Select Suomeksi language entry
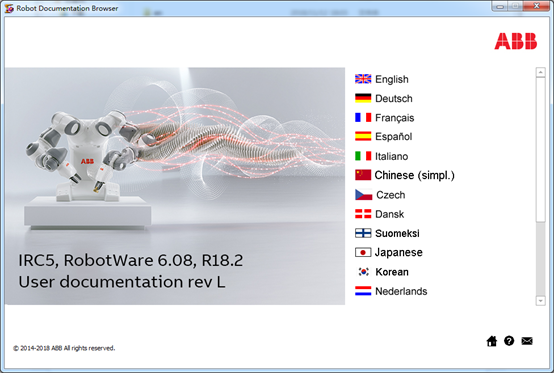Image resolution: width=554 pixels, height=373 pixels. pyautogui.click(x=397, y=233)
